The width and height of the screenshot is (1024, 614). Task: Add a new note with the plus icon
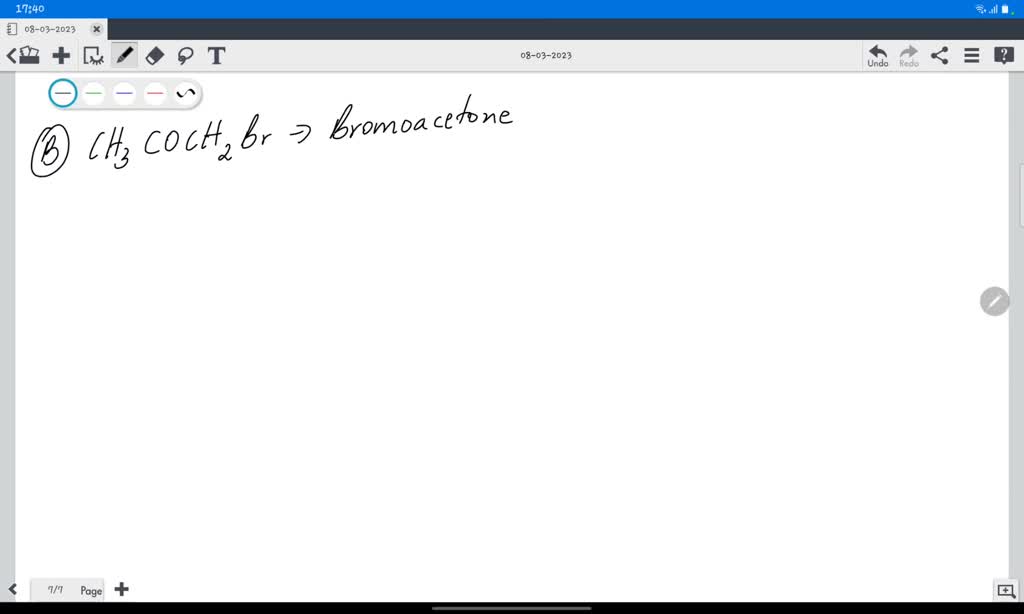tap(61, 55)
